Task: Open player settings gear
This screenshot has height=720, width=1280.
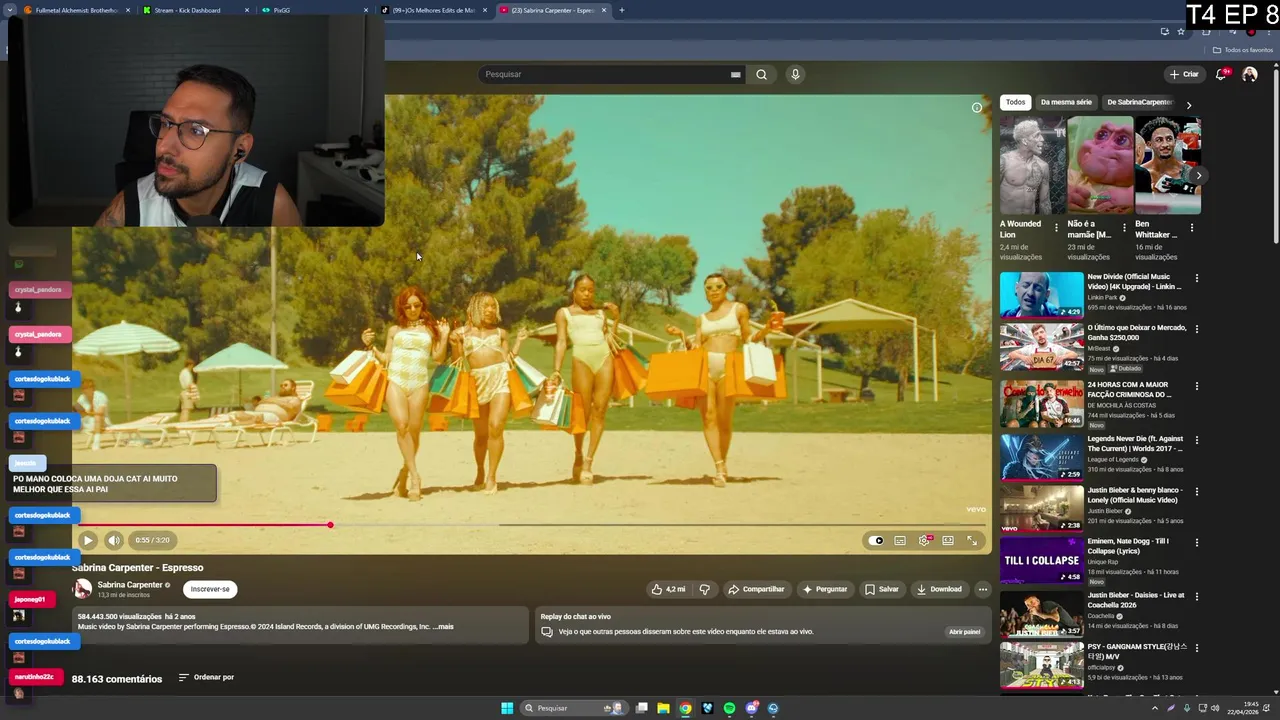Action: pos(925,541)
